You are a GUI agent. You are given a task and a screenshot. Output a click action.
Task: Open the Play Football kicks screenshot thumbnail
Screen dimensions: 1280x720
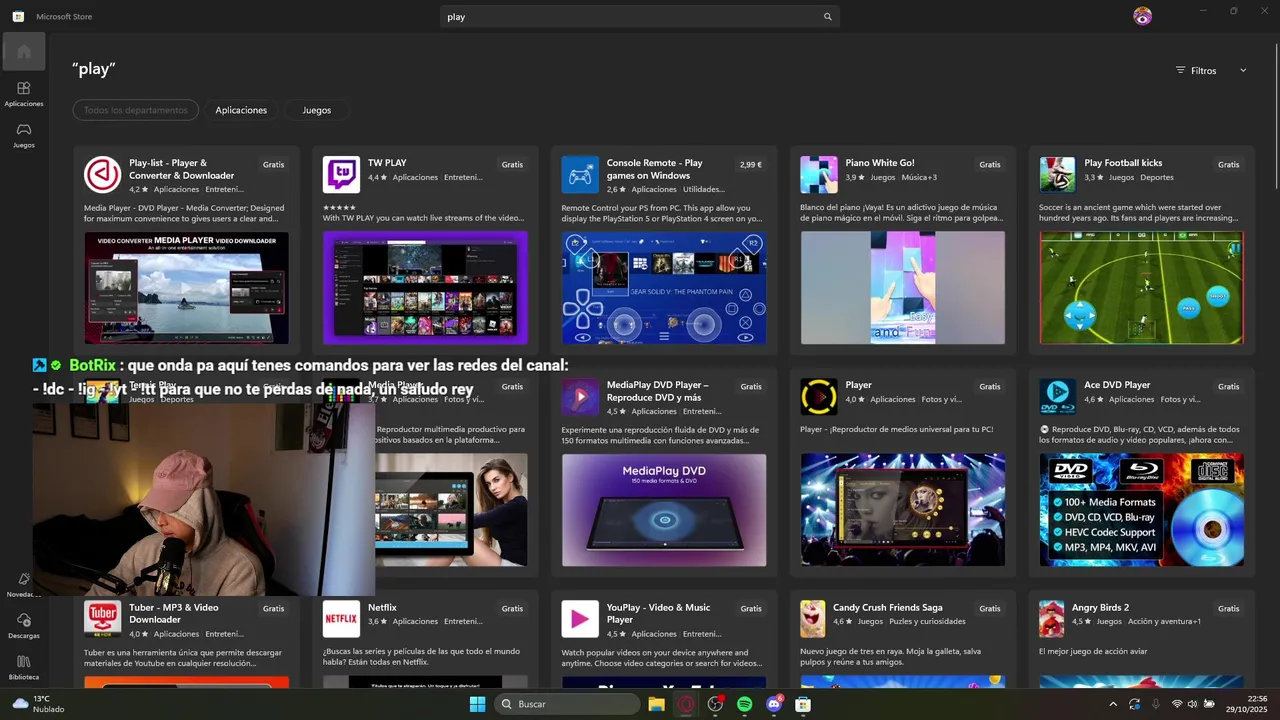click(x=1142, y=288)
